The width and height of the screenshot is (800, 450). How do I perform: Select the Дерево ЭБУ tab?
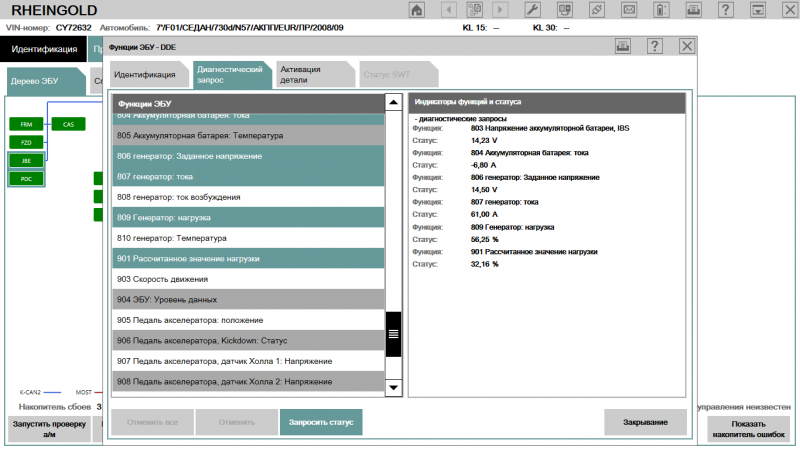click(45, 81)
